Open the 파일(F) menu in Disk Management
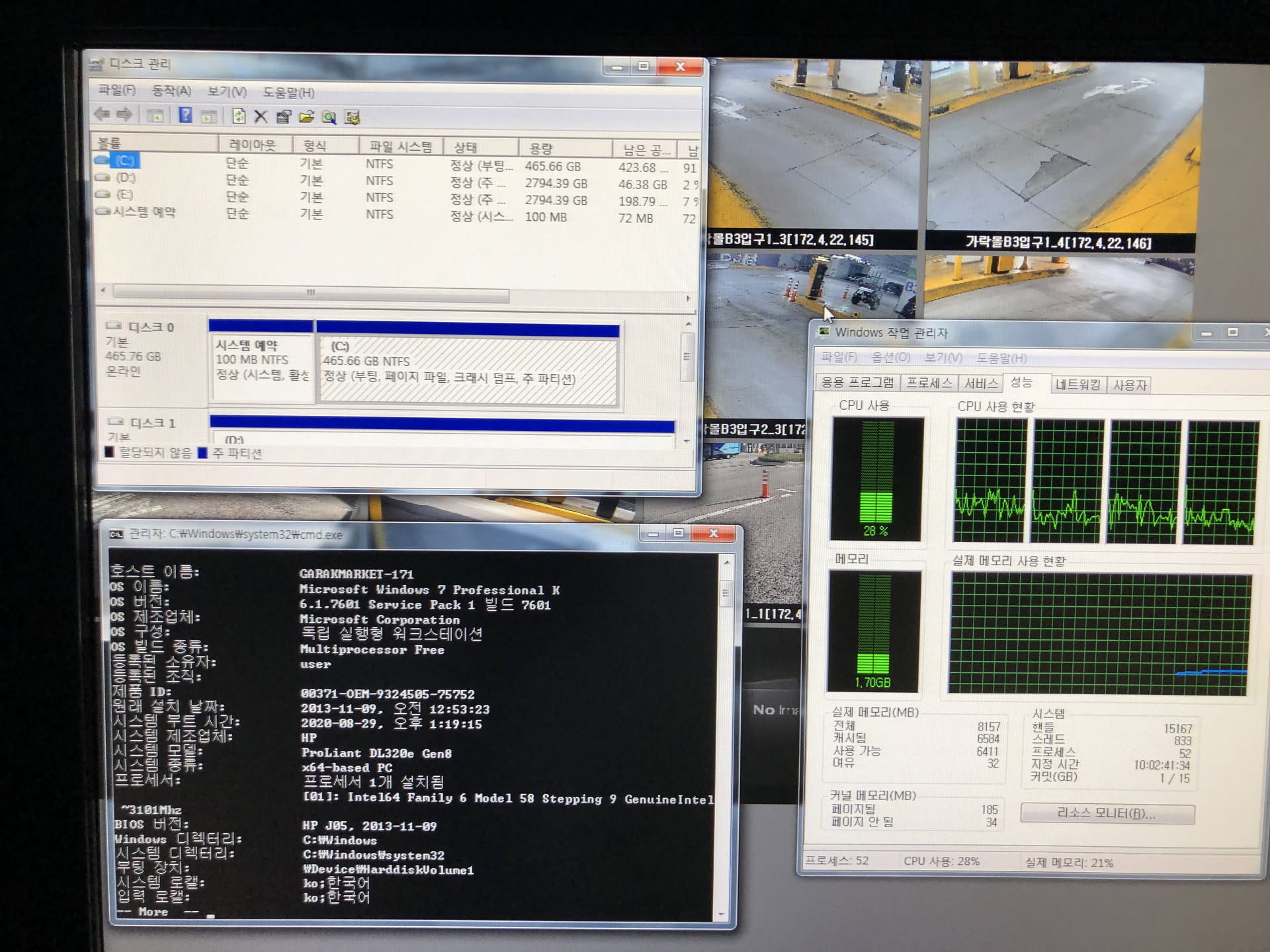 pyautogui.click(x=116, y=90)
